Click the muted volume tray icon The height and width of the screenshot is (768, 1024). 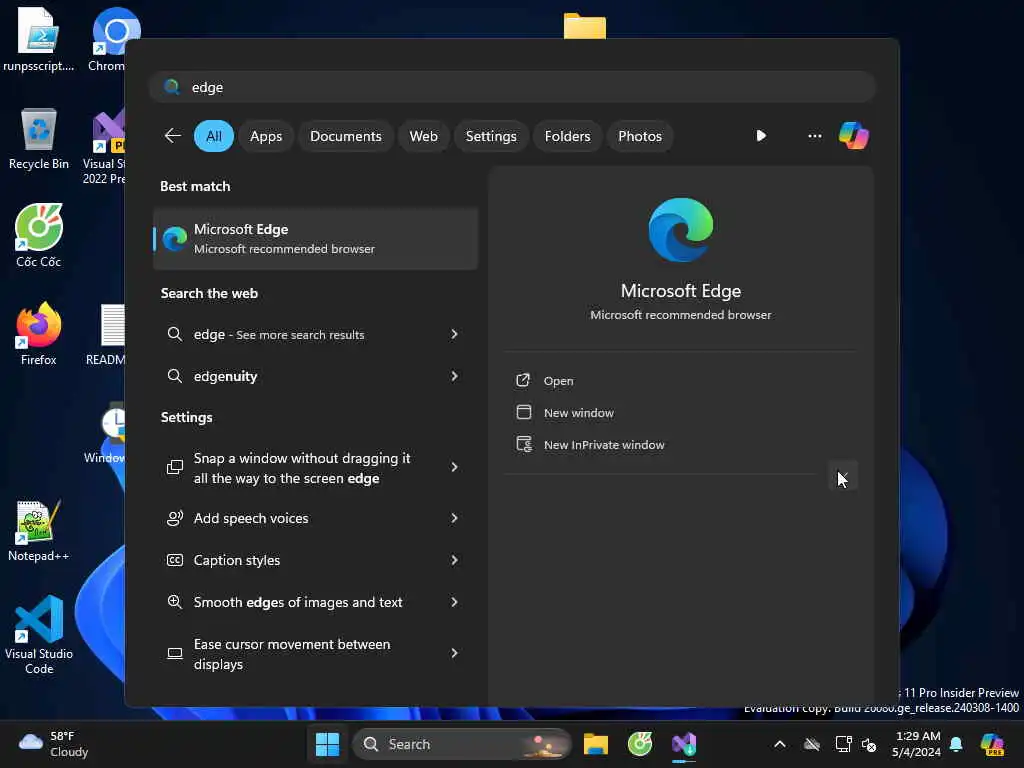(869, 744)
